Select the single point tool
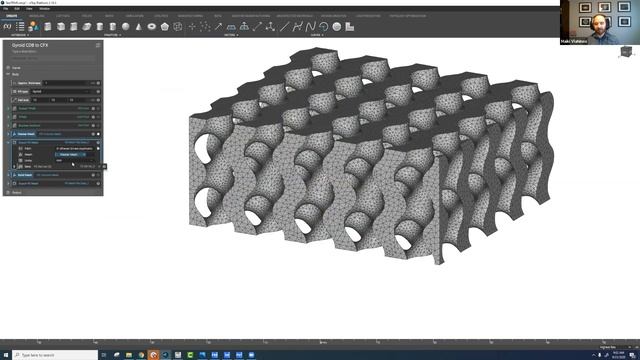 (192, 27)
